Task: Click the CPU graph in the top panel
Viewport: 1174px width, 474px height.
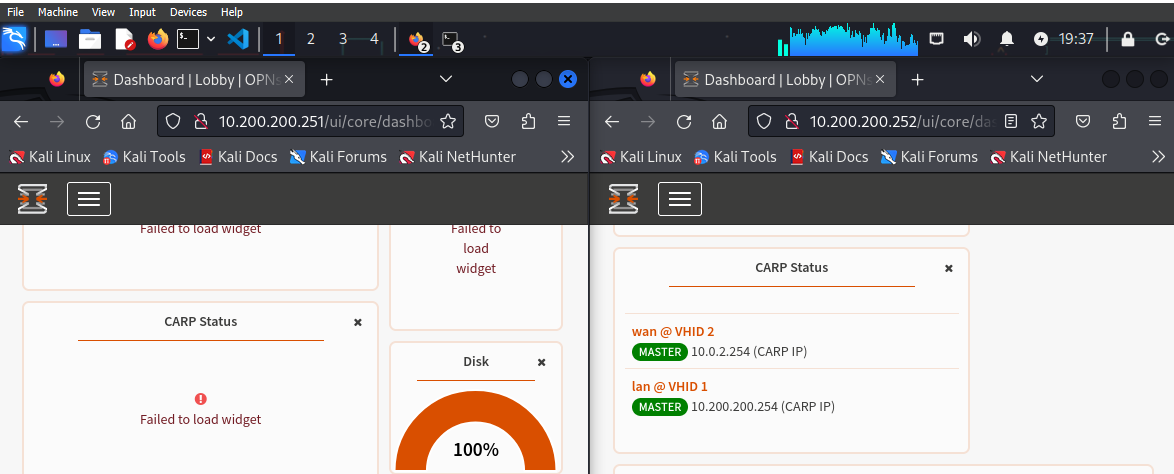Action: tap(848, 39)
